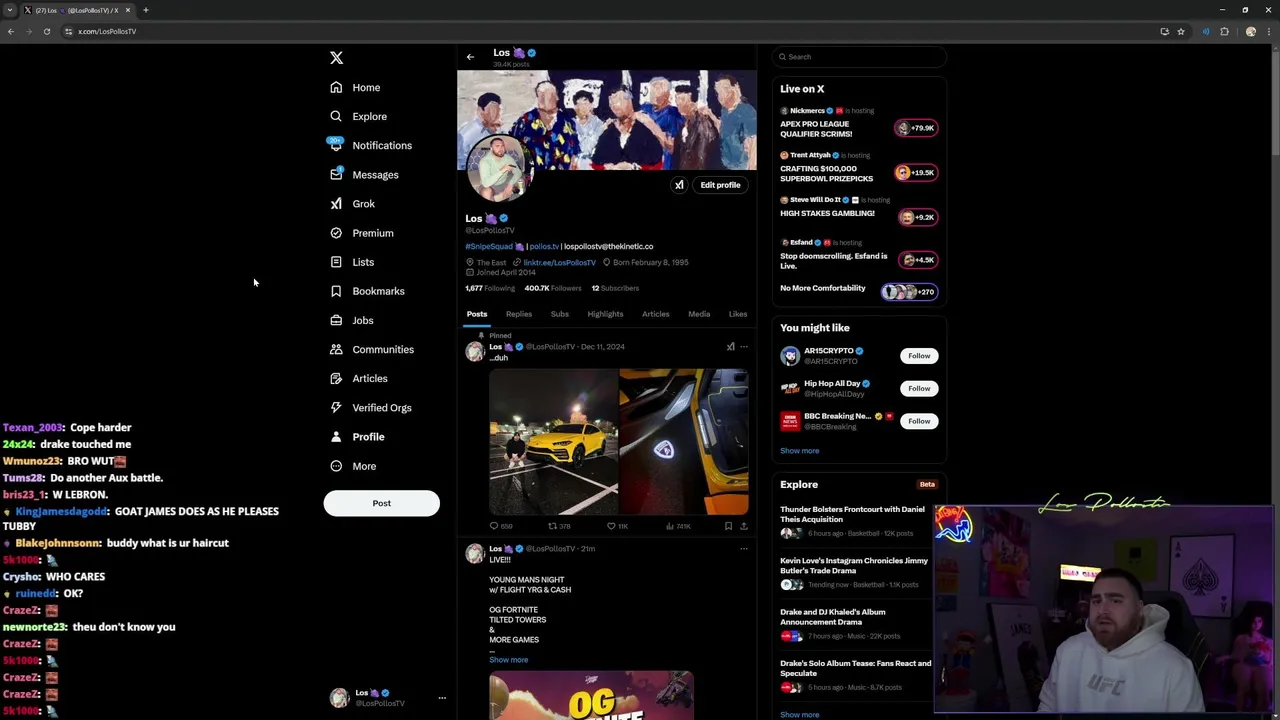Viewport: 1280px width, 720px height.
Task: Switch to the Media tab
Action: coord(699,314)
